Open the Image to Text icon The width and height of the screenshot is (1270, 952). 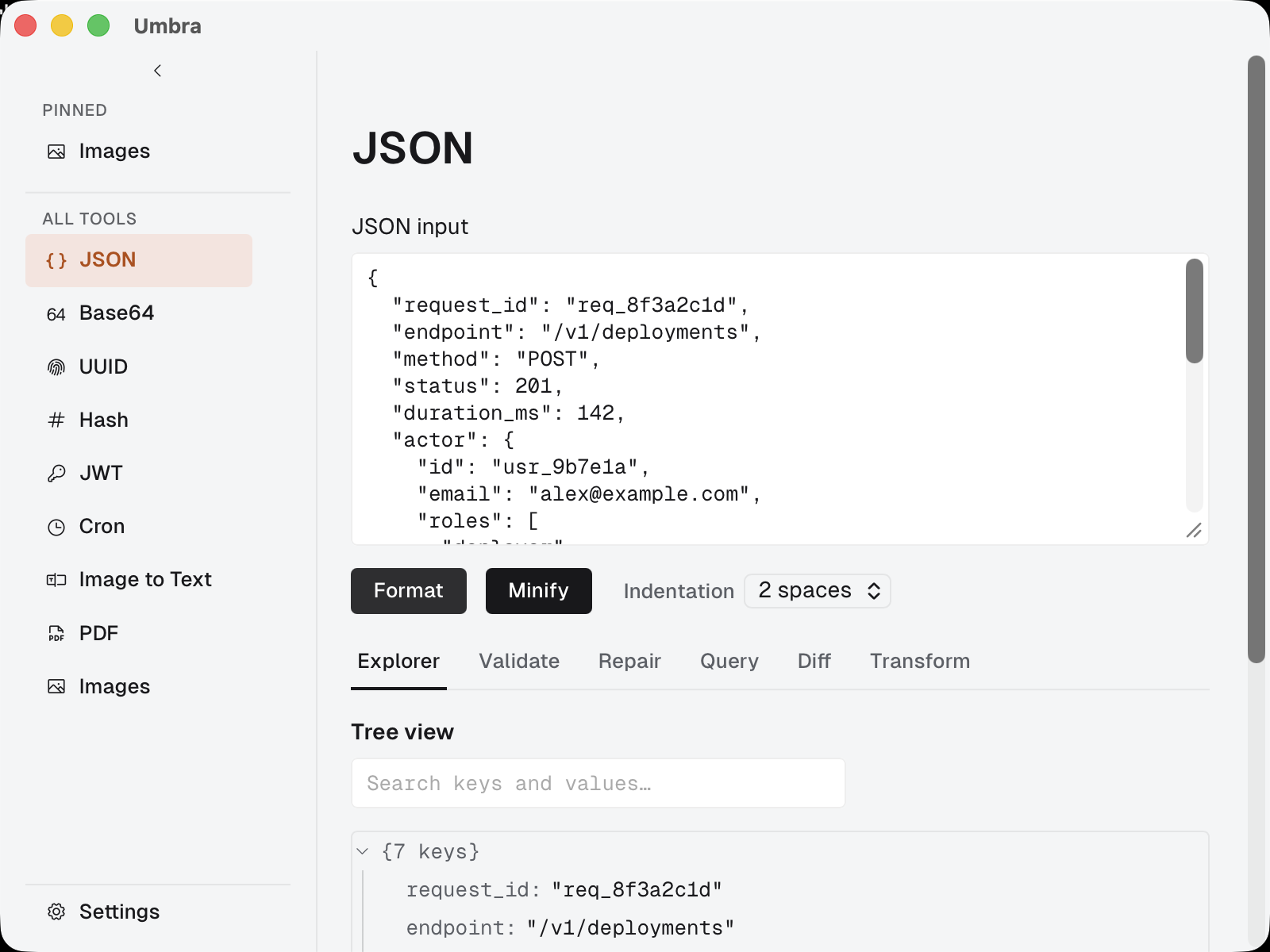[x=56, y=580]
